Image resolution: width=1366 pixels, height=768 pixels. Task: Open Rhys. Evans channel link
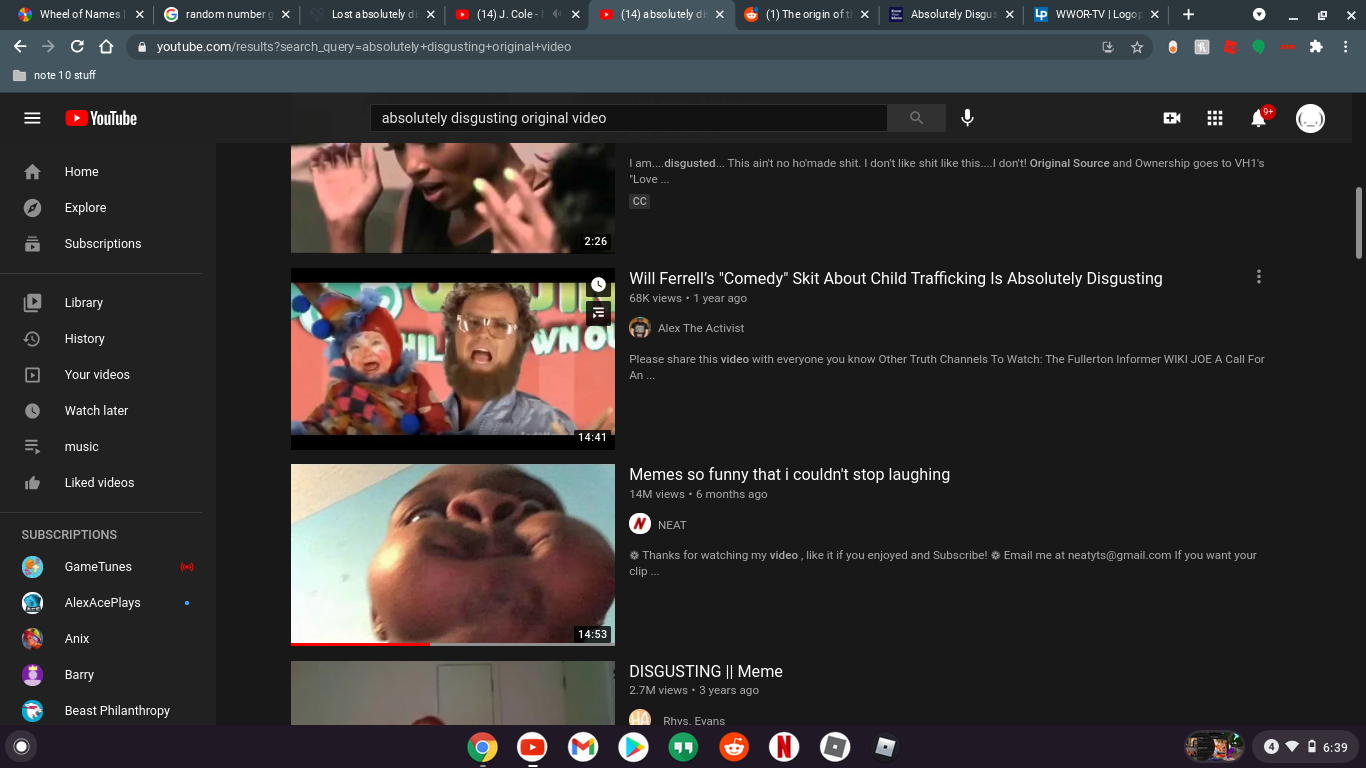pos(694,721)
